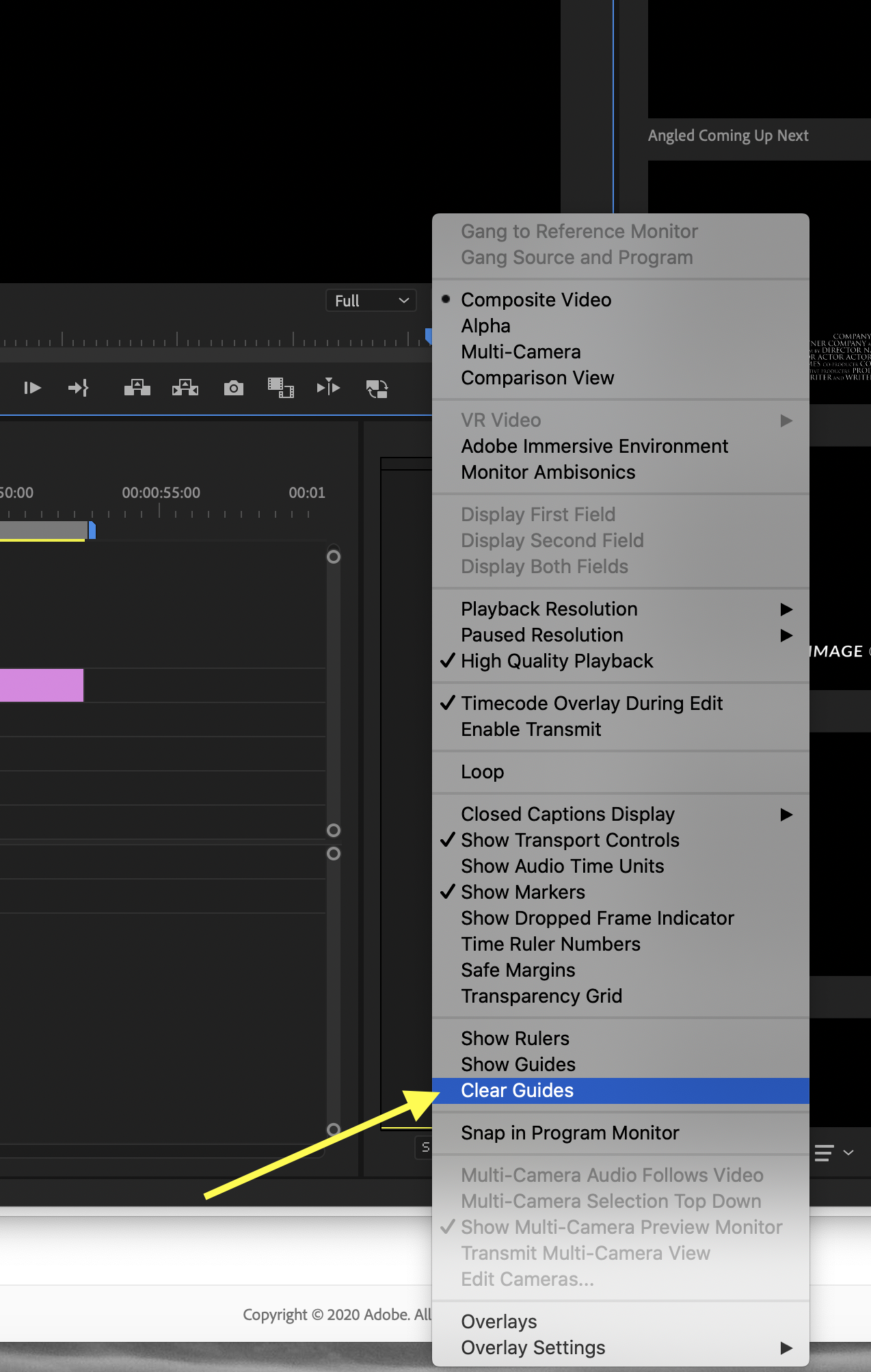Click the play-around marker icon
871x1372 pixels.
point(328,388)
